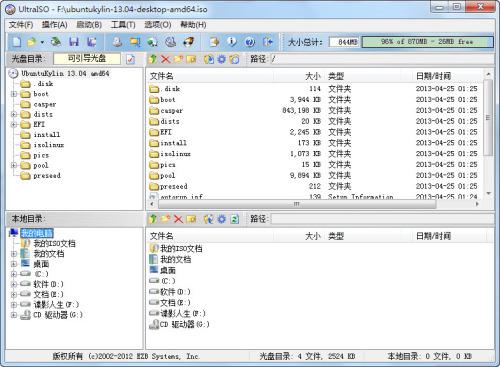Click the blue gear icon in the local pane toolbar
This screenshot has width=500, height=367.
(221, 219)
